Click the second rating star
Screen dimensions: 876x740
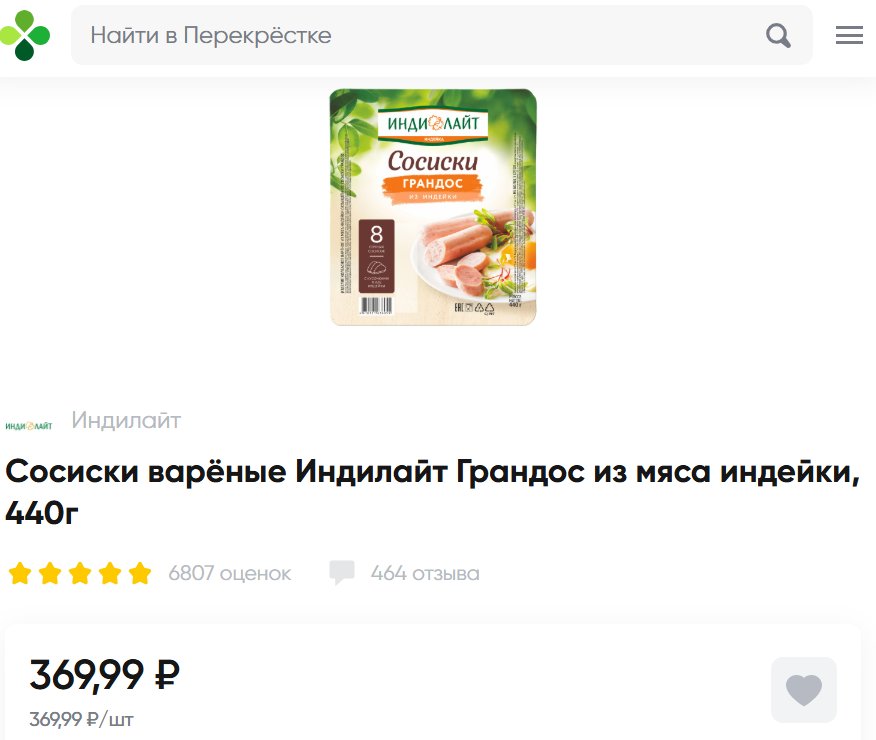coord(50,573)
